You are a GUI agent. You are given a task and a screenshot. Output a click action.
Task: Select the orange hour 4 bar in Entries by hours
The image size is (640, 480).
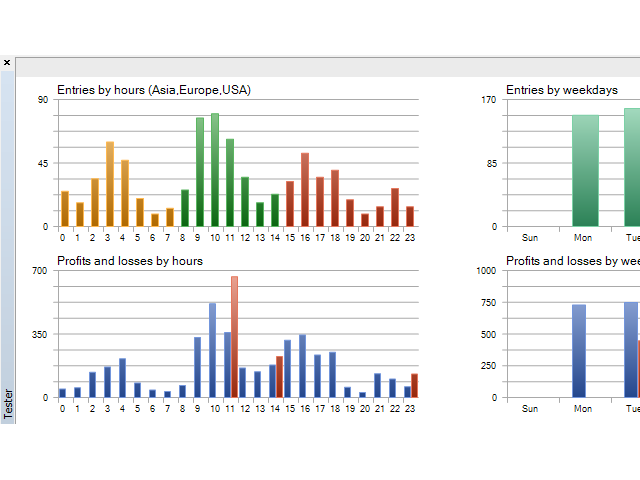125,193
